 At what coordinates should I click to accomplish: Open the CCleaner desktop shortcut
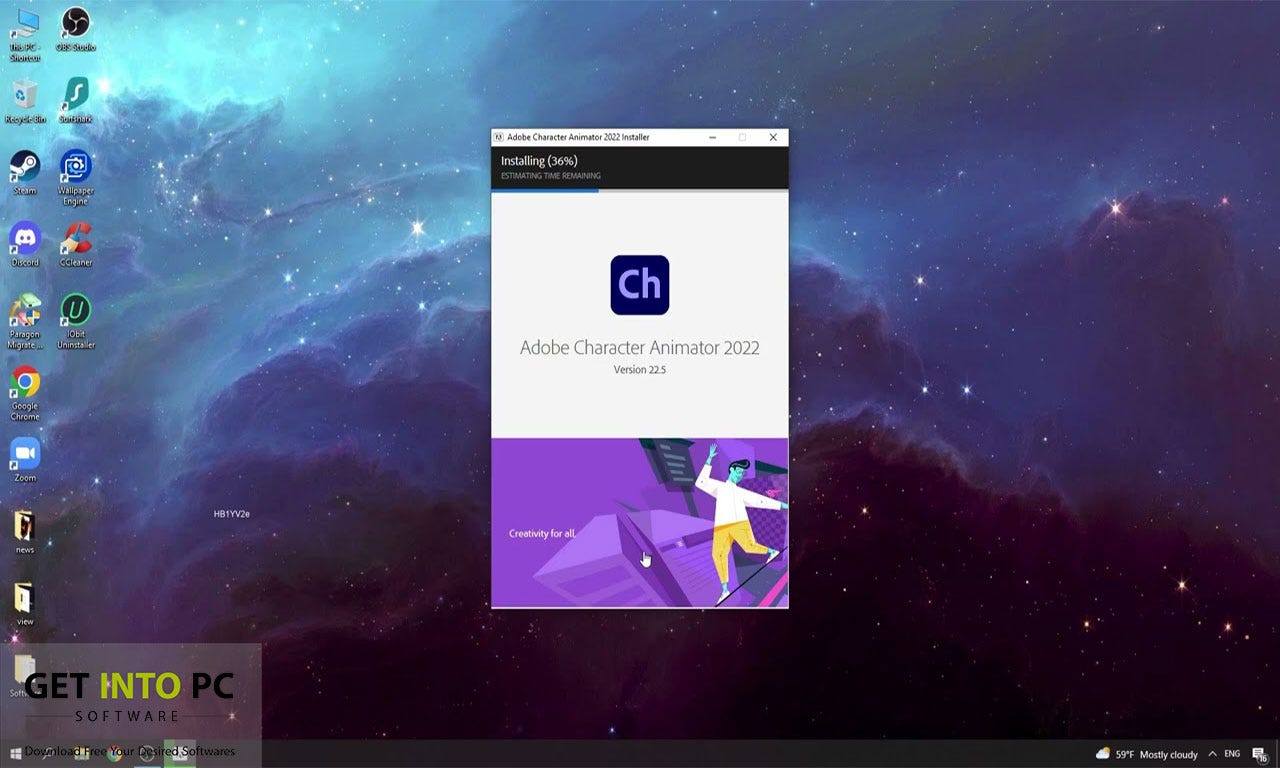pos(76,244)
